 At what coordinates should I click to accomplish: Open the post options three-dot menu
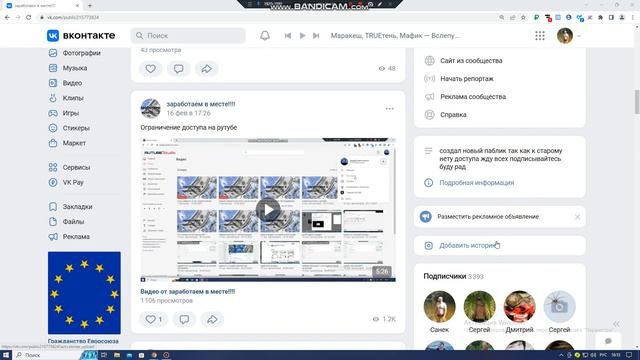389,109
